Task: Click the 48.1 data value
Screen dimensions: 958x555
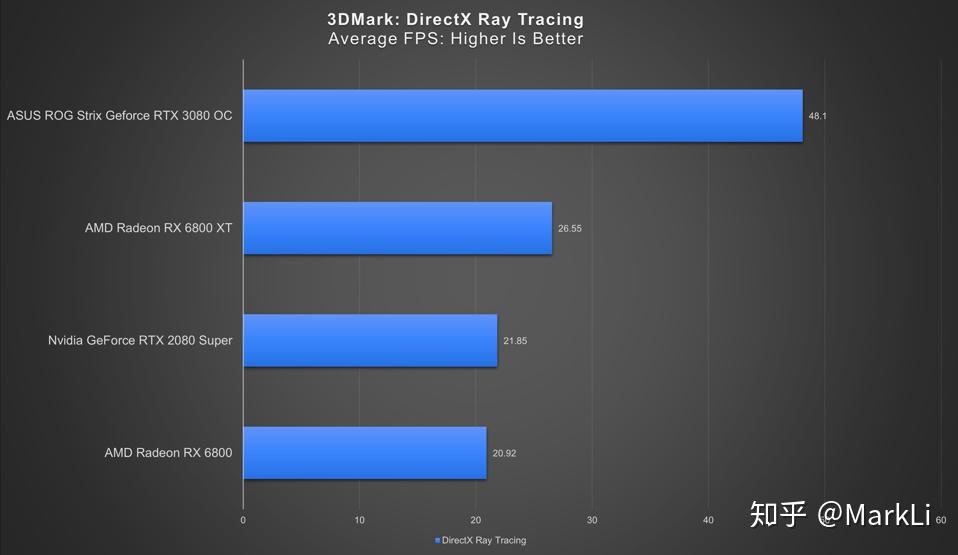Action: (817, 116)
